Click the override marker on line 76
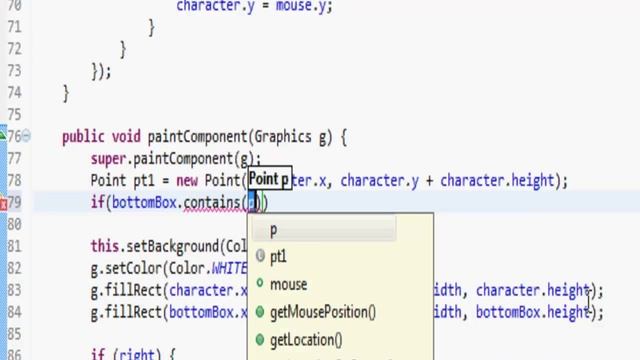 point(2,135)
